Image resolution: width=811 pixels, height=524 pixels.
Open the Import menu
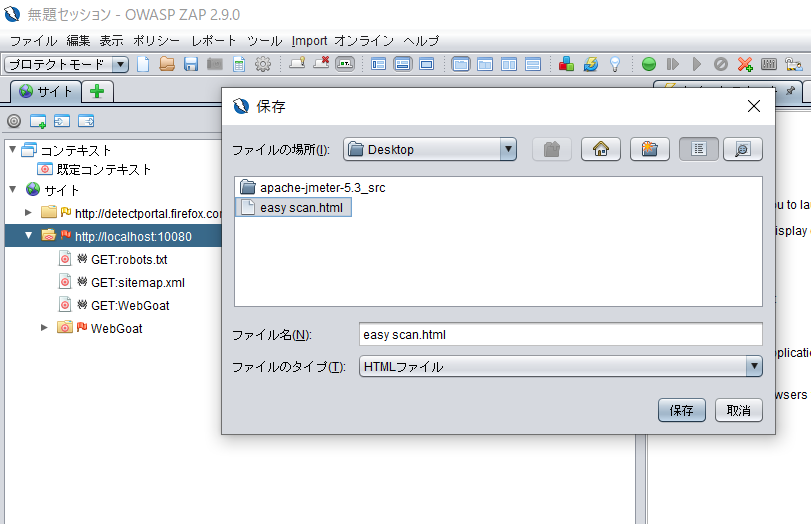coord(309,41)
